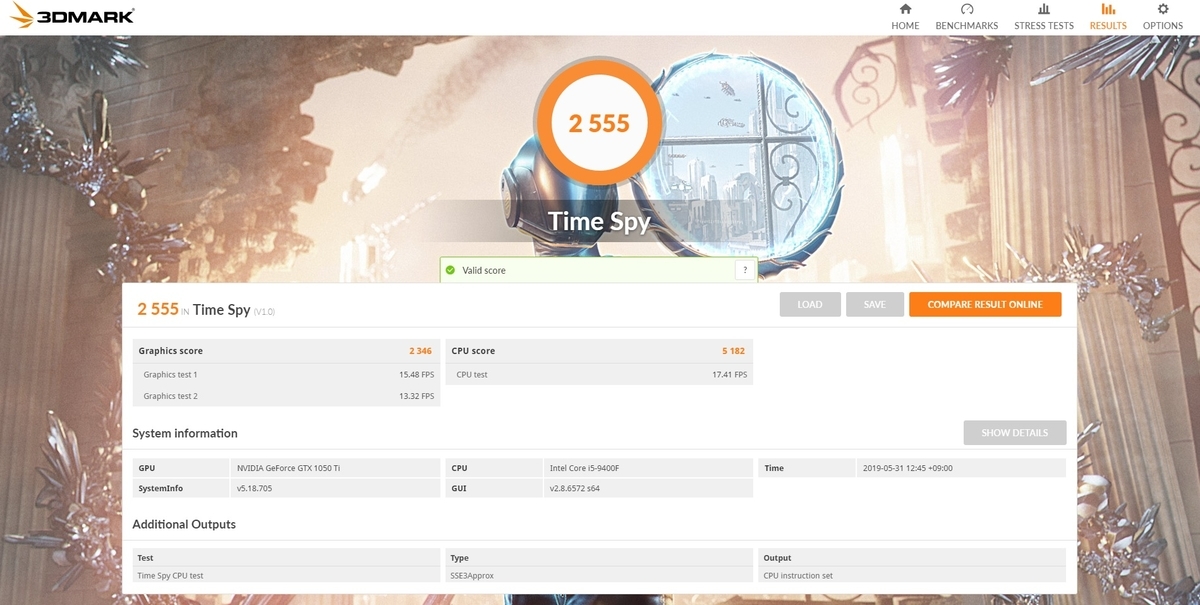Click the CPU instruction set output cell
The height and width of the screenshot is (605, 1200).
tap(912, 576)
